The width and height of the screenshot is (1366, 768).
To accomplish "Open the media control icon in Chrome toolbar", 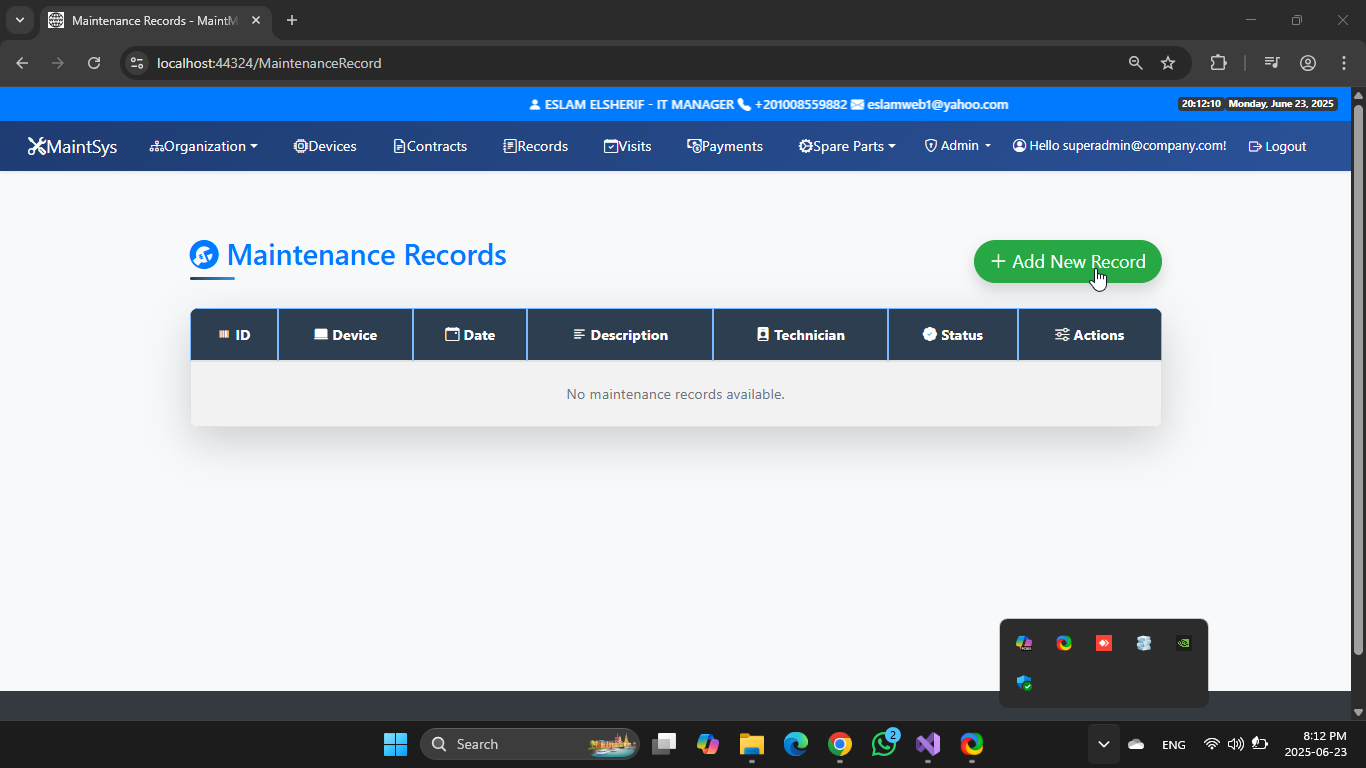I will pyautogui.click(x=1272, y=63).
